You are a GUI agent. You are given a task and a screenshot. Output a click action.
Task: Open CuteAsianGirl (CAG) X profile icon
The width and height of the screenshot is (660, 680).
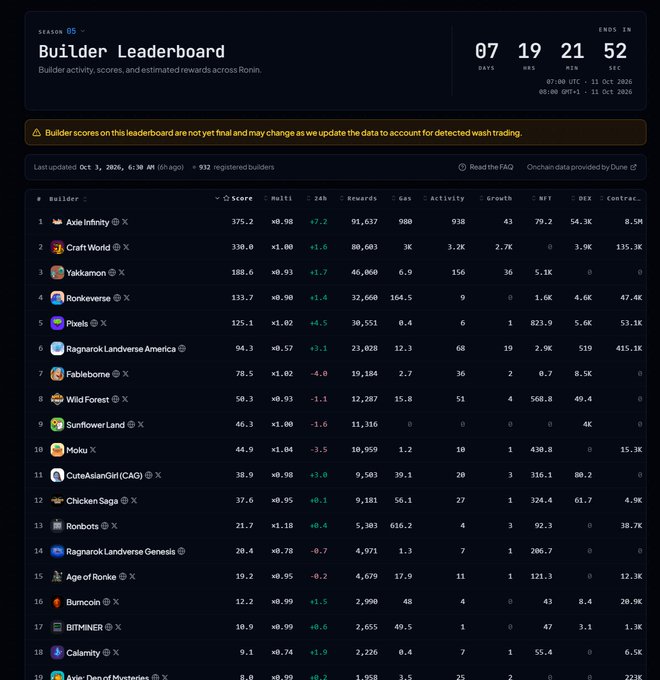158,475
